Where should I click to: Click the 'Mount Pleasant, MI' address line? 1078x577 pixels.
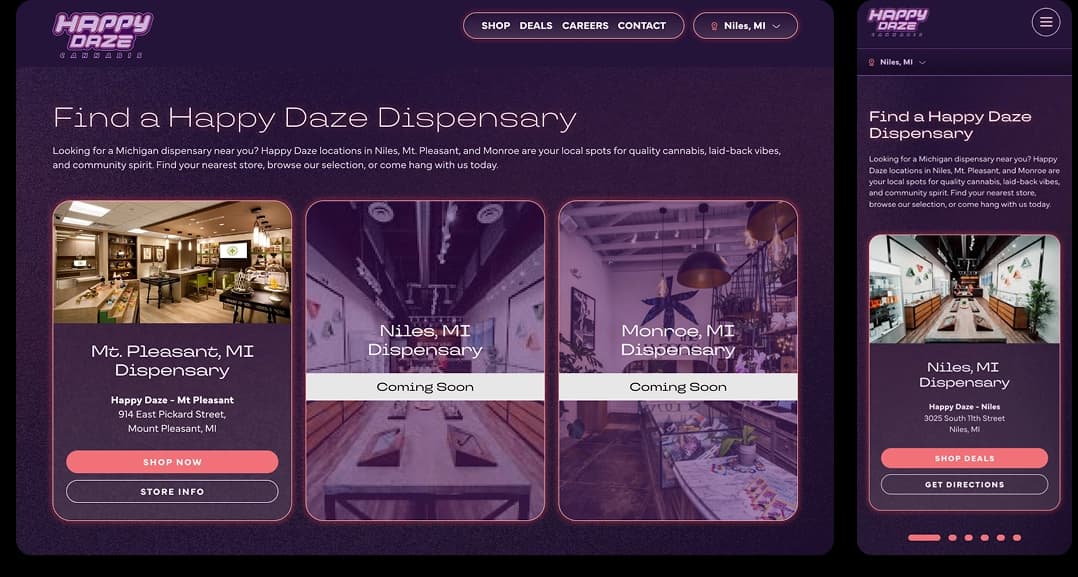(172, 429)
